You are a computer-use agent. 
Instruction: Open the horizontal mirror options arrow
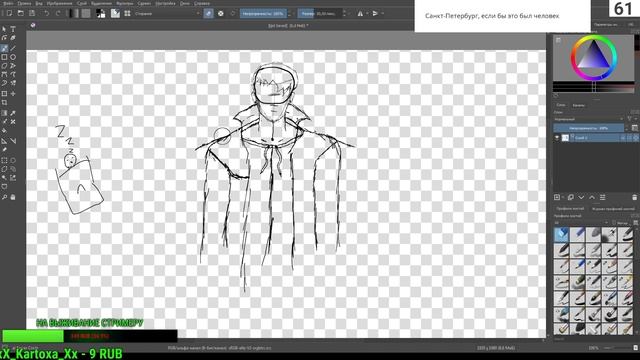367,13
